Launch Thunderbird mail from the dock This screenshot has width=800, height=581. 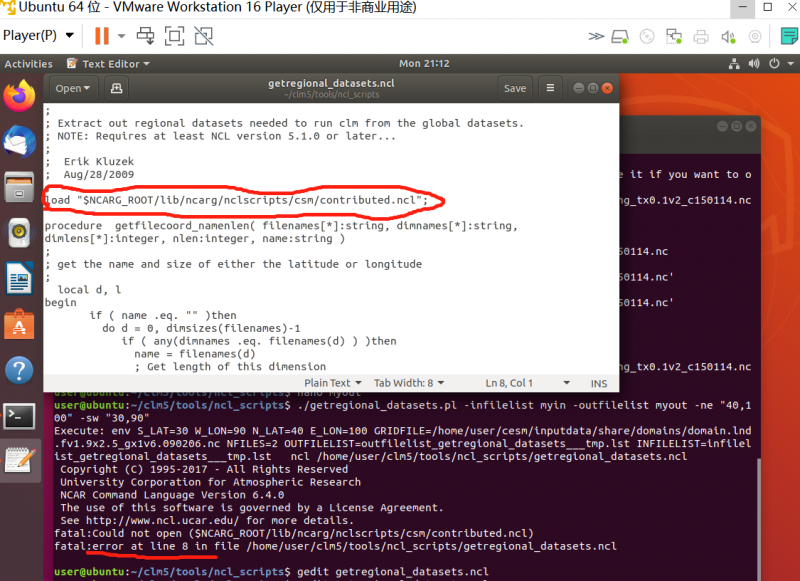19,142
